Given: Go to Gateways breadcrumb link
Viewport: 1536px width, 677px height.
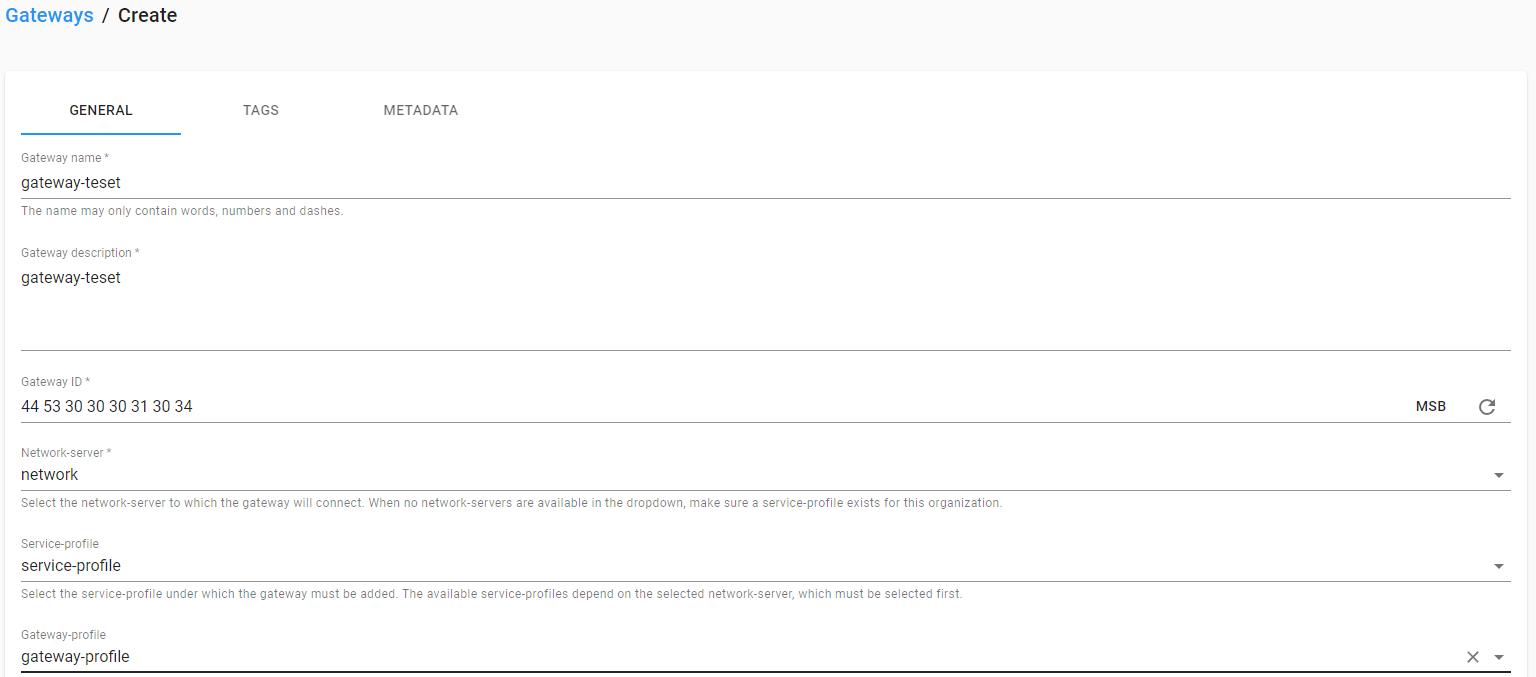Looking at the screenshot, I should pos(49,15).
